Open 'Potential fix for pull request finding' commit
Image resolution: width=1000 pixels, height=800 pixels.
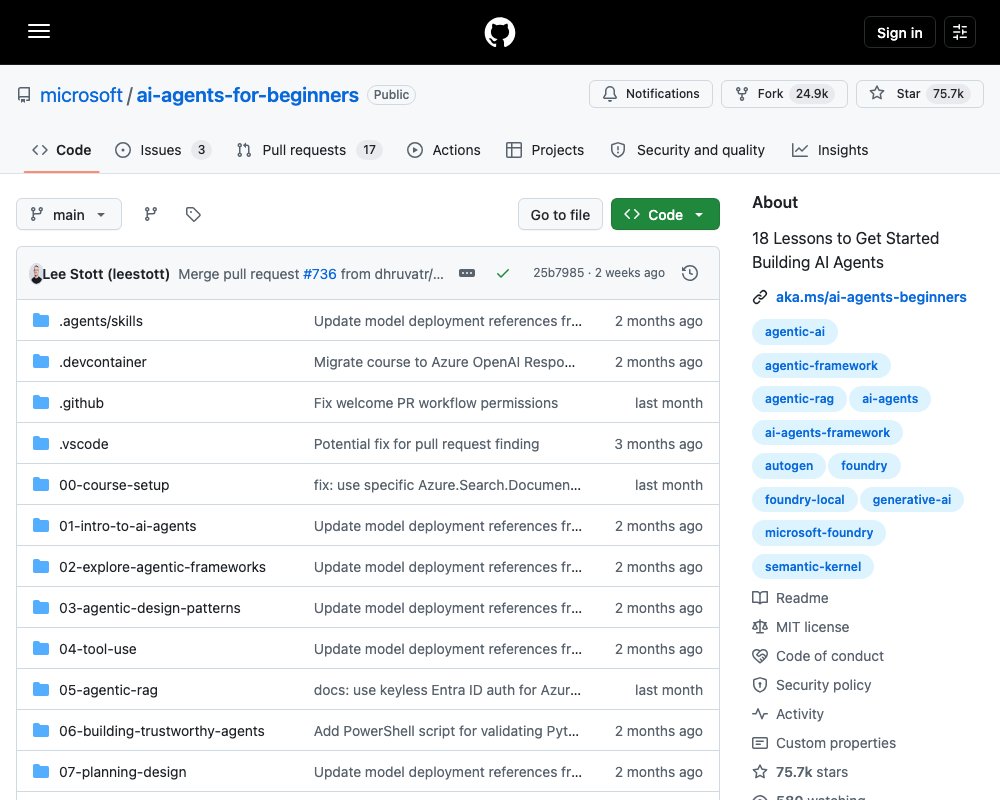tap(426, 444)
